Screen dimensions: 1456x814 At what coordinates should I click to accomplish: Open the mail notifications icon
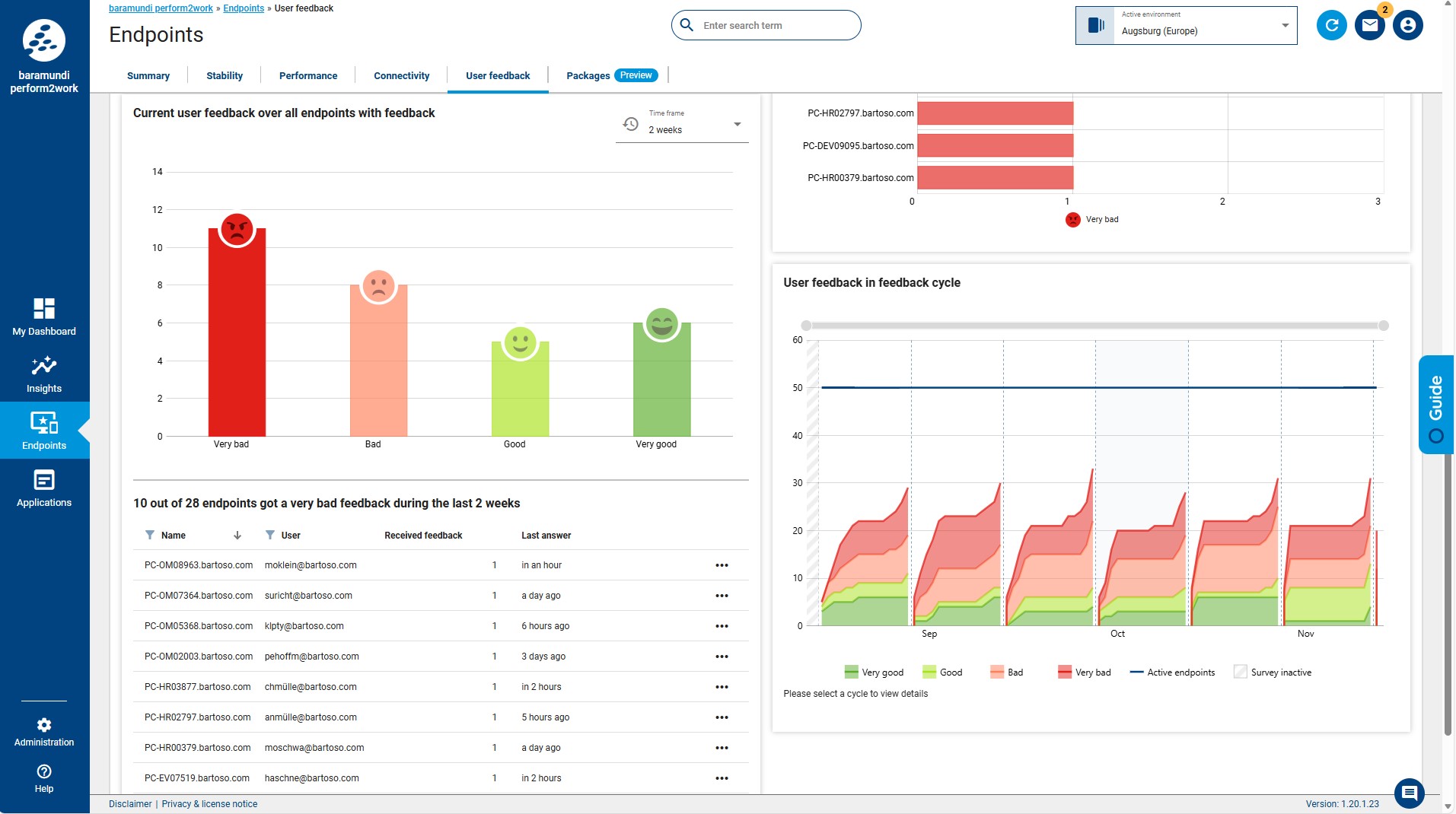1369,25
